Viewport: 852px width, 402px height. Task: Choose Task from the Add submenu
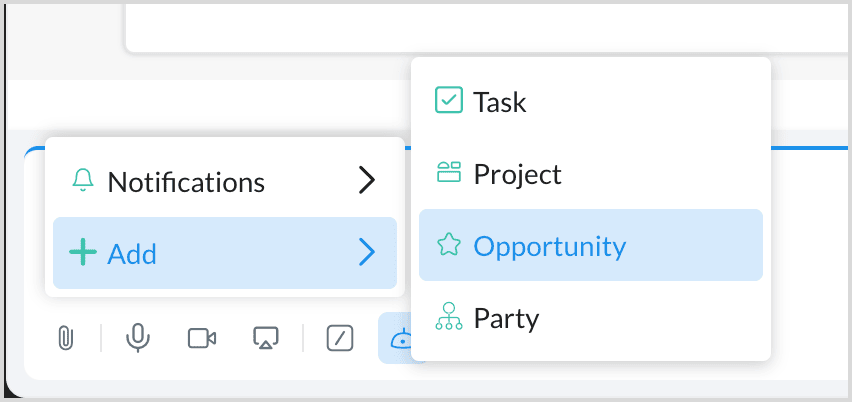coord(500,101)
